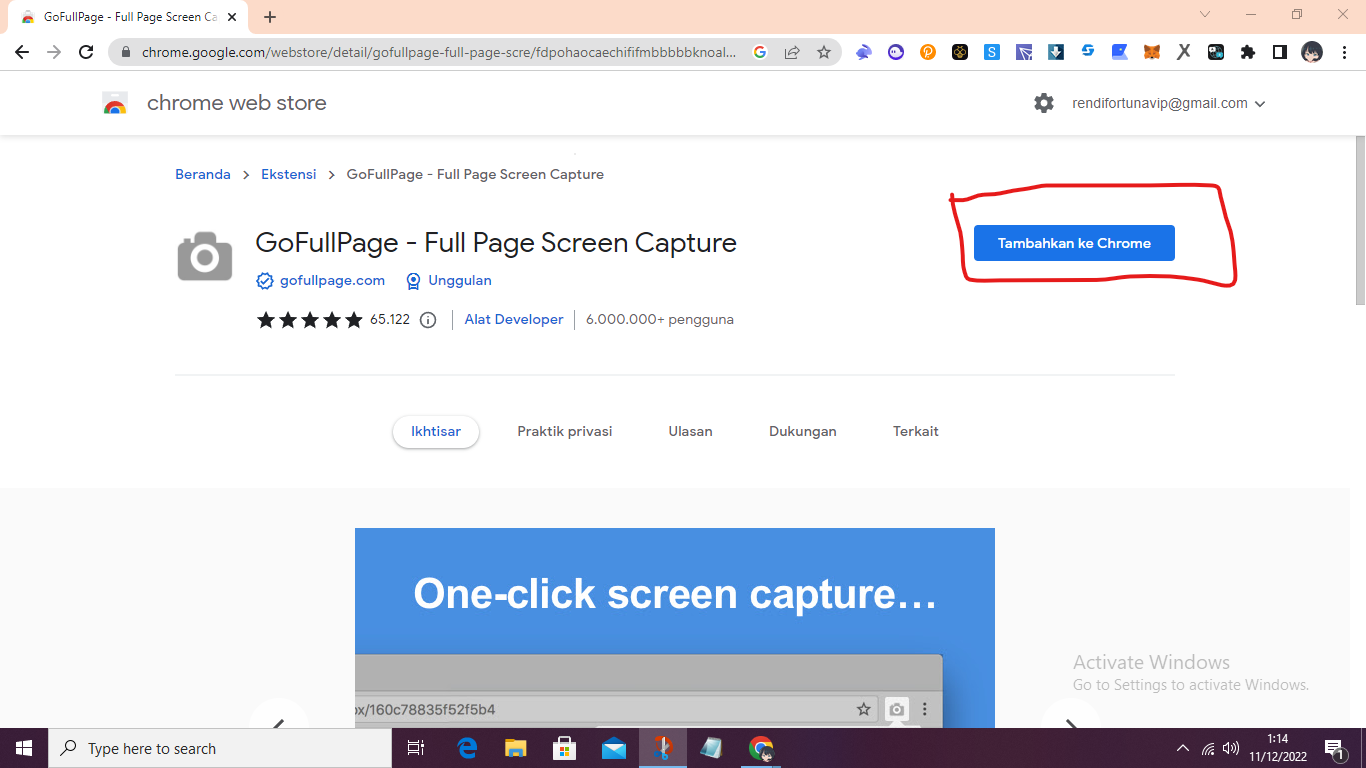The height and width of the screenshot is (768, 1366).
Task: Open the notification center
Action: [x=1335, y=748]
